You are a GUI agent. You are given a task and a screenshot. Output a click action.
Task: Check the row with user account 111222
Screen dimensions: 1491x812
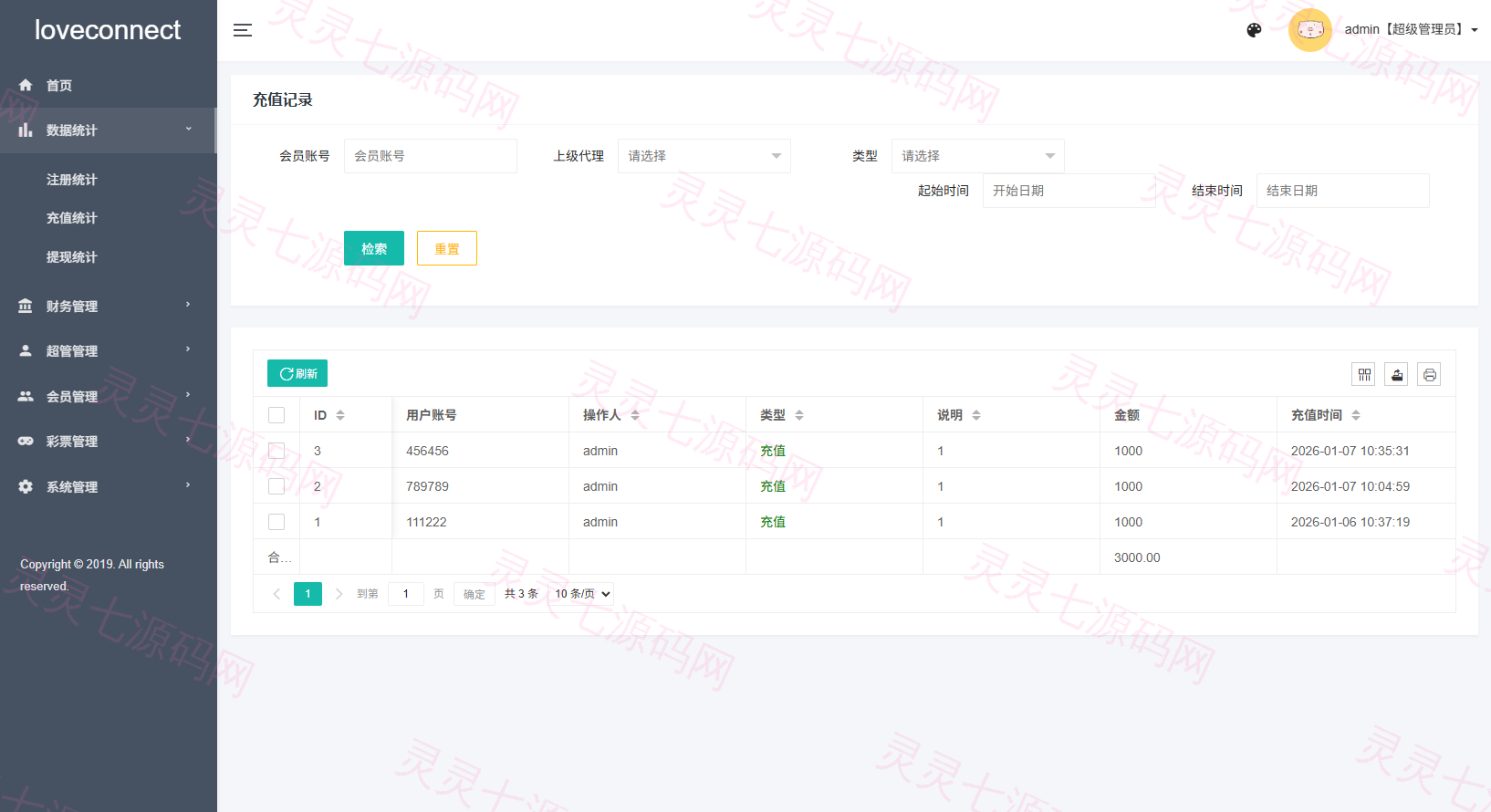point(276,522)
